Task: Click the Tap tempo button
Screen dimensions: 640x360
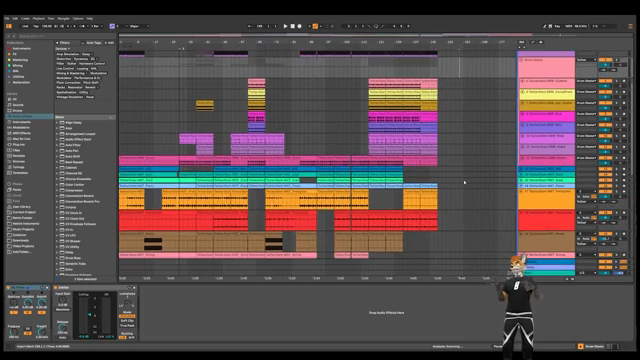Action: coord(36,26)
